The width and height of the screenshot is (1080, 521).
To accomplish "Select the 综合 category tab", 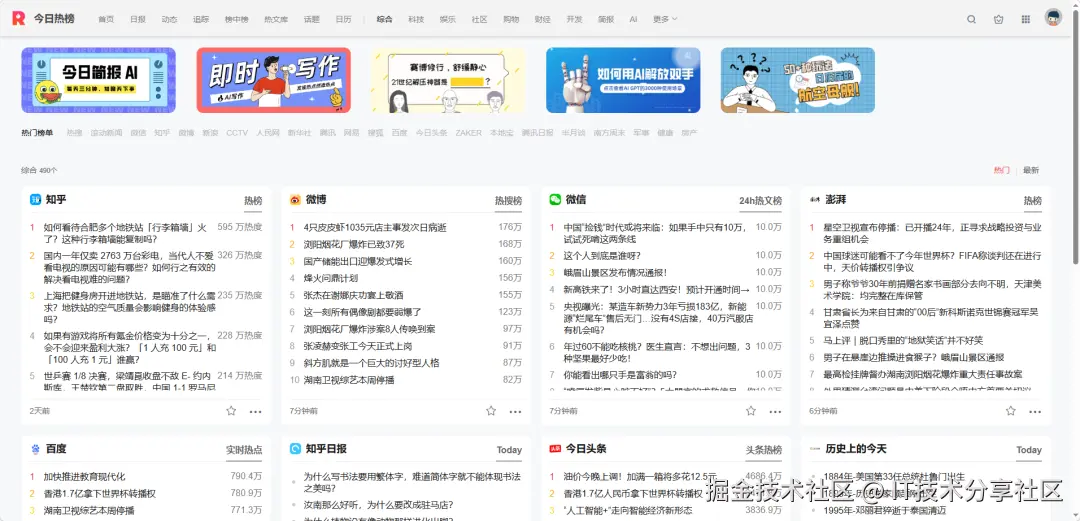I will click(x=384, y=19).
